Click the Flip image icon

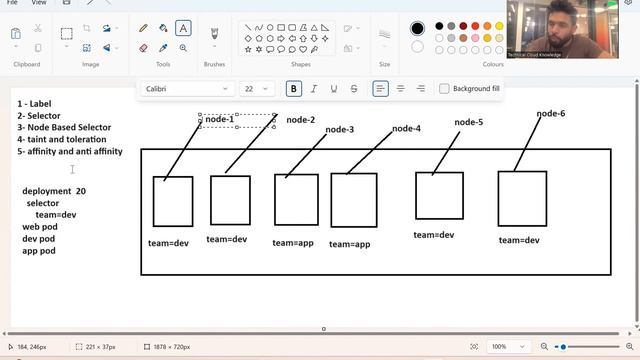coord(107,48)
